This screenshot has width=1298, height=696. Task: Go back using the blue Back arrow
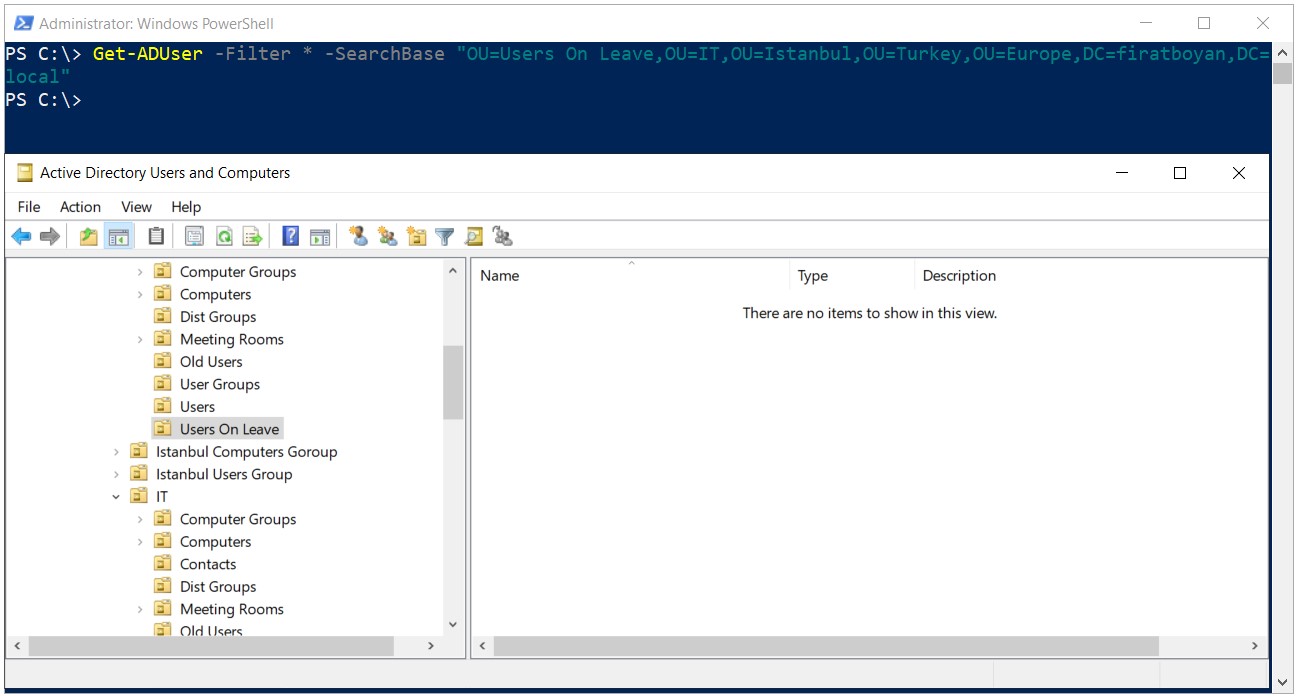[x=21, y=237]
